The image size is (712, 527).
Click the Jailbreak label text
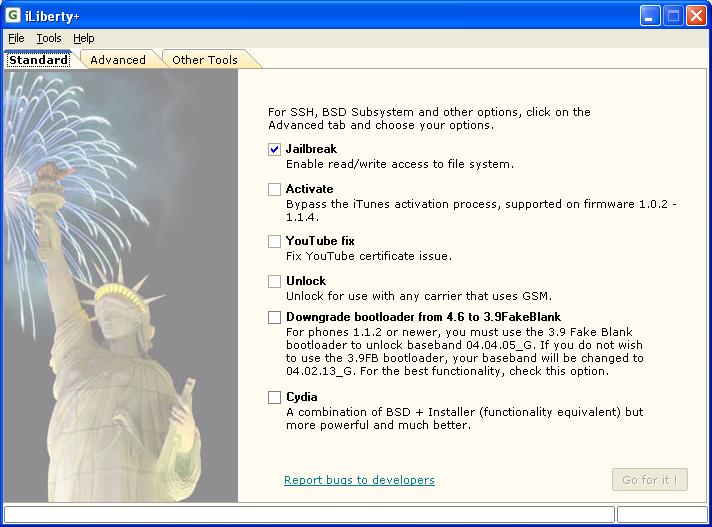(x=311, y=149)
